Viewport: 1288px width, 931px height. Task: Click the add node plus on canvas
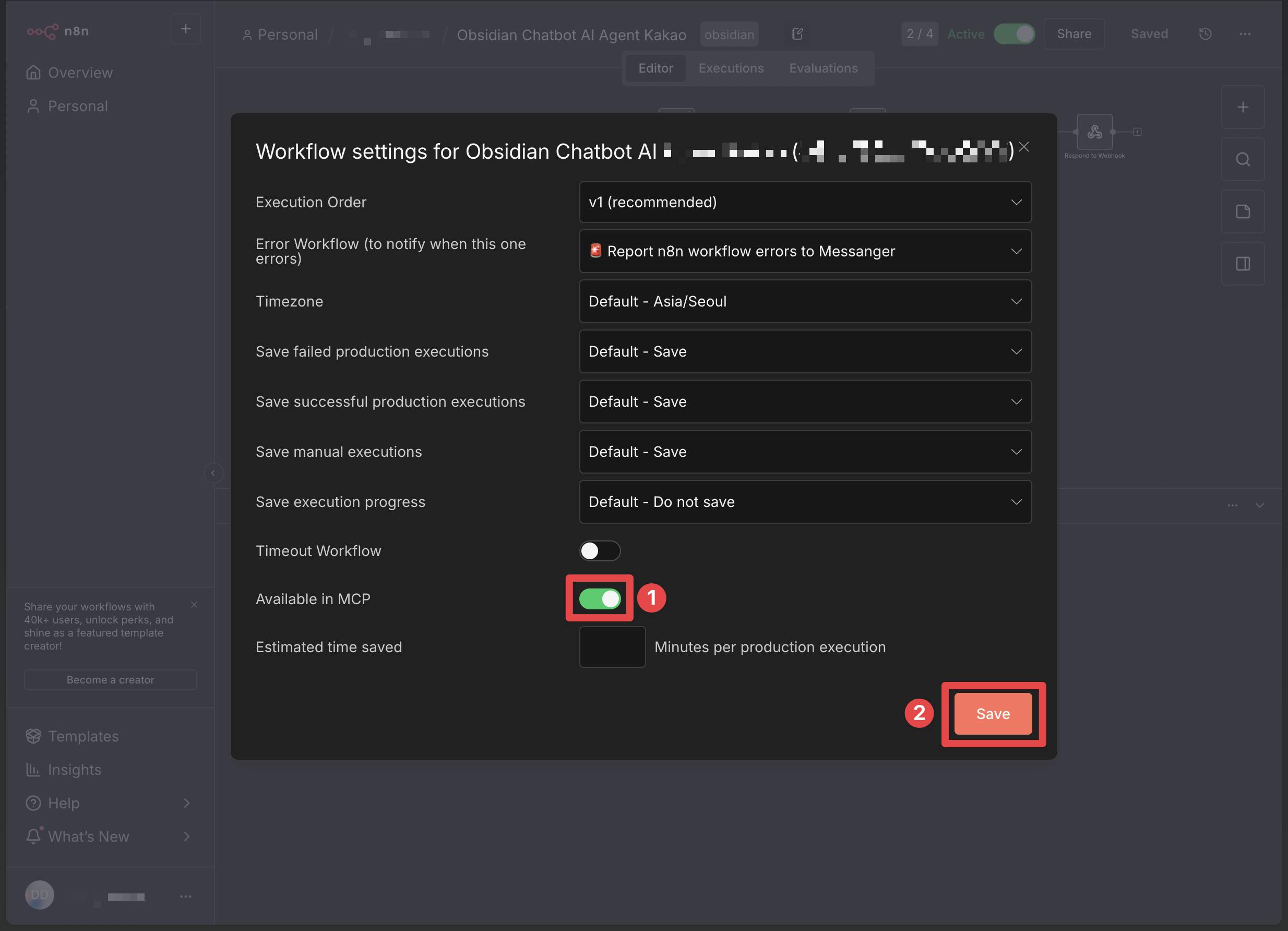(x=1243, y=108)
